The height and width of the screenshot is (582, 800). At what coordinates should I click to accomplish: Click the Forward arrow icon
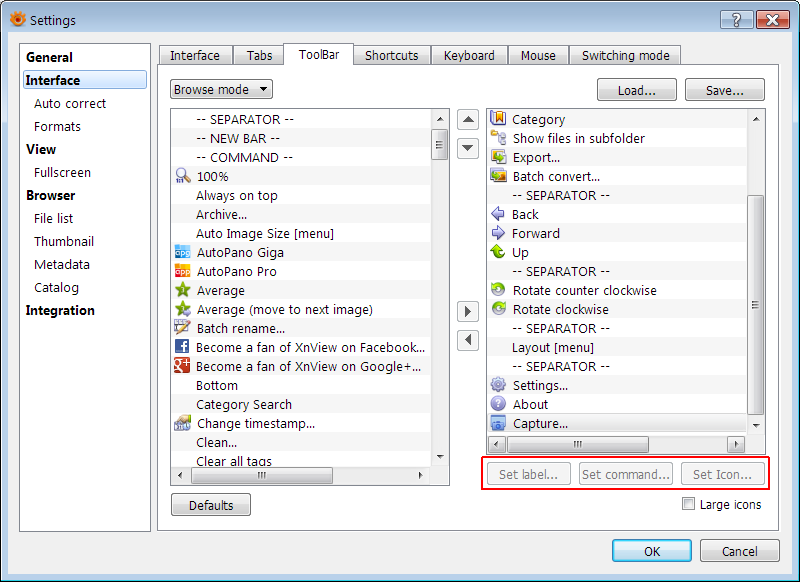[498, 233]
